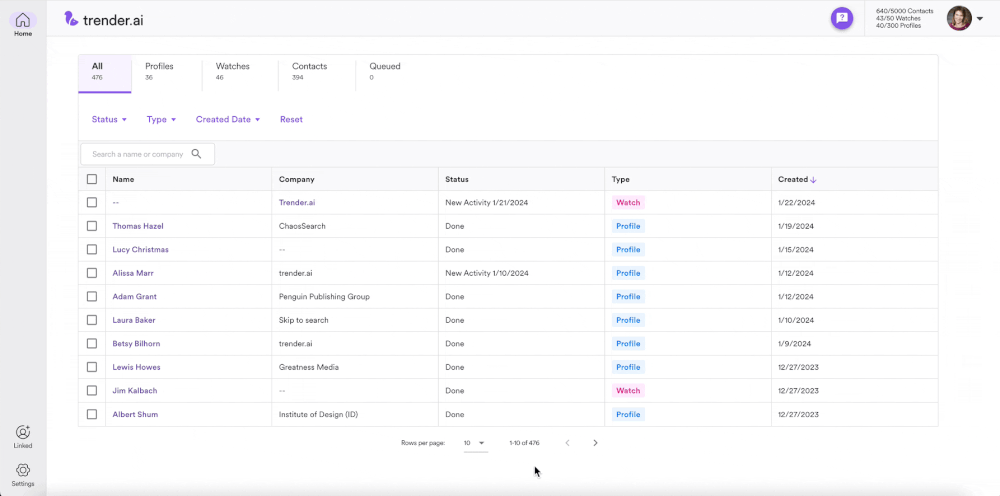Open Settings gear in sidebar
Viewport: 1000px width, 496px height.
[22, 475]
